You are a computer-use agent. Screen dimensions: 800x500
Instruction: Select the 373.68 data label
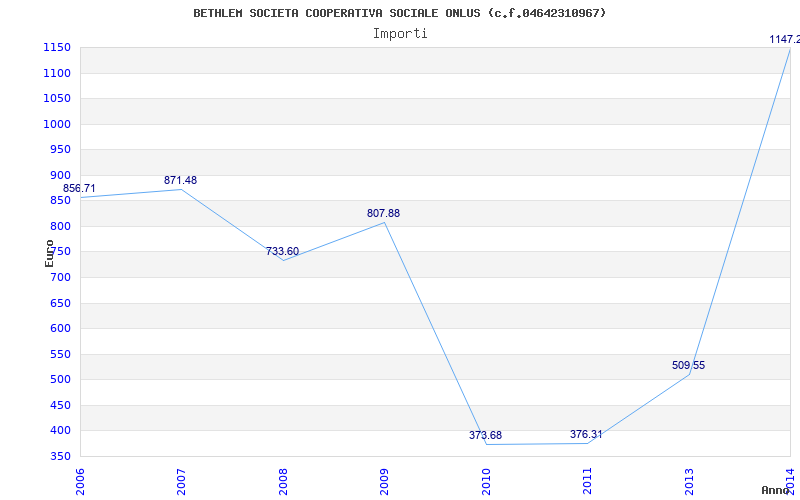point(485,435)
